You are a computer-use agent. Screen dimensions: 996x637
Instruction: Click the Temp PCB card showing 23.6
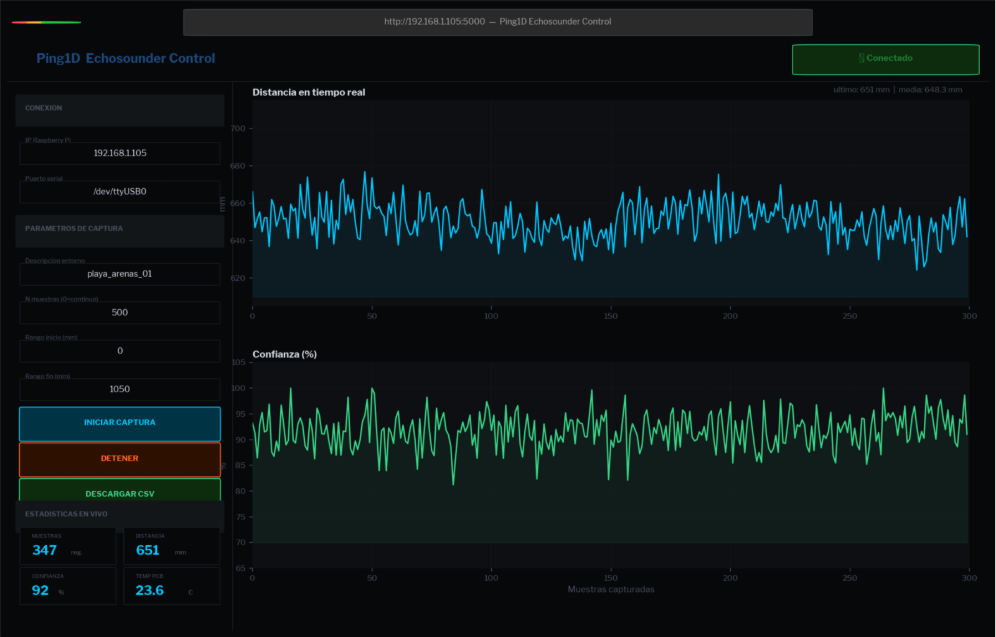click(171, 587)
